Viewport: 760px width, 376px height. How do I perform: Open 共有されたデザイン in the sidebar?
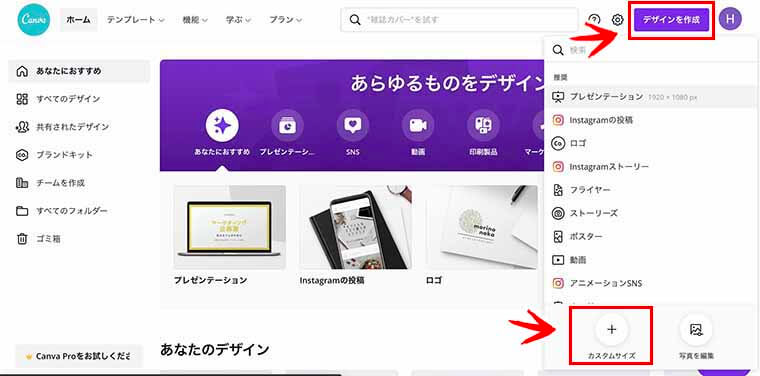point(79,127)
